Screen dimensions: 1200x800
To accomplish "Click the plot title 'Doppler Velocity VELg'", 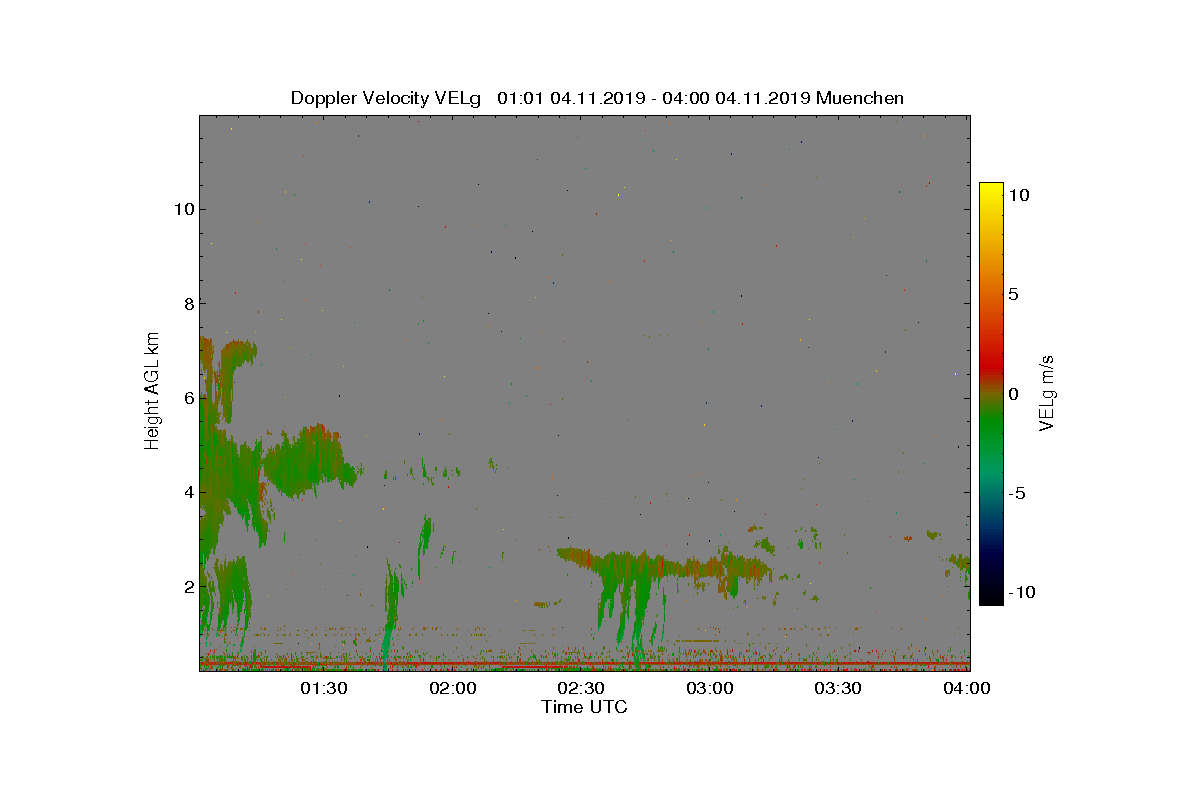I will point(385,98).
